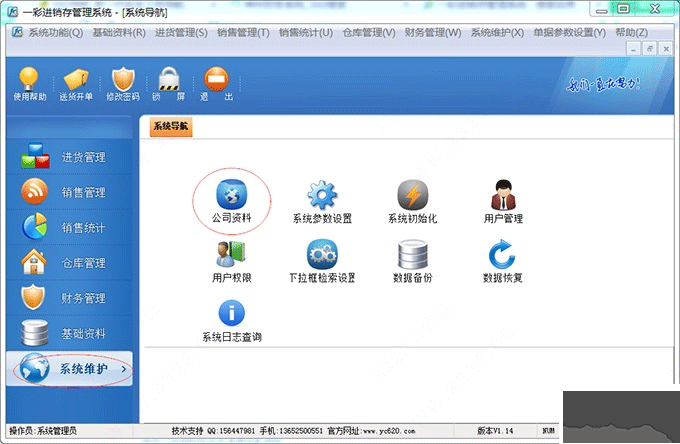Open the 销售管理(T) menu

(243, 33)
